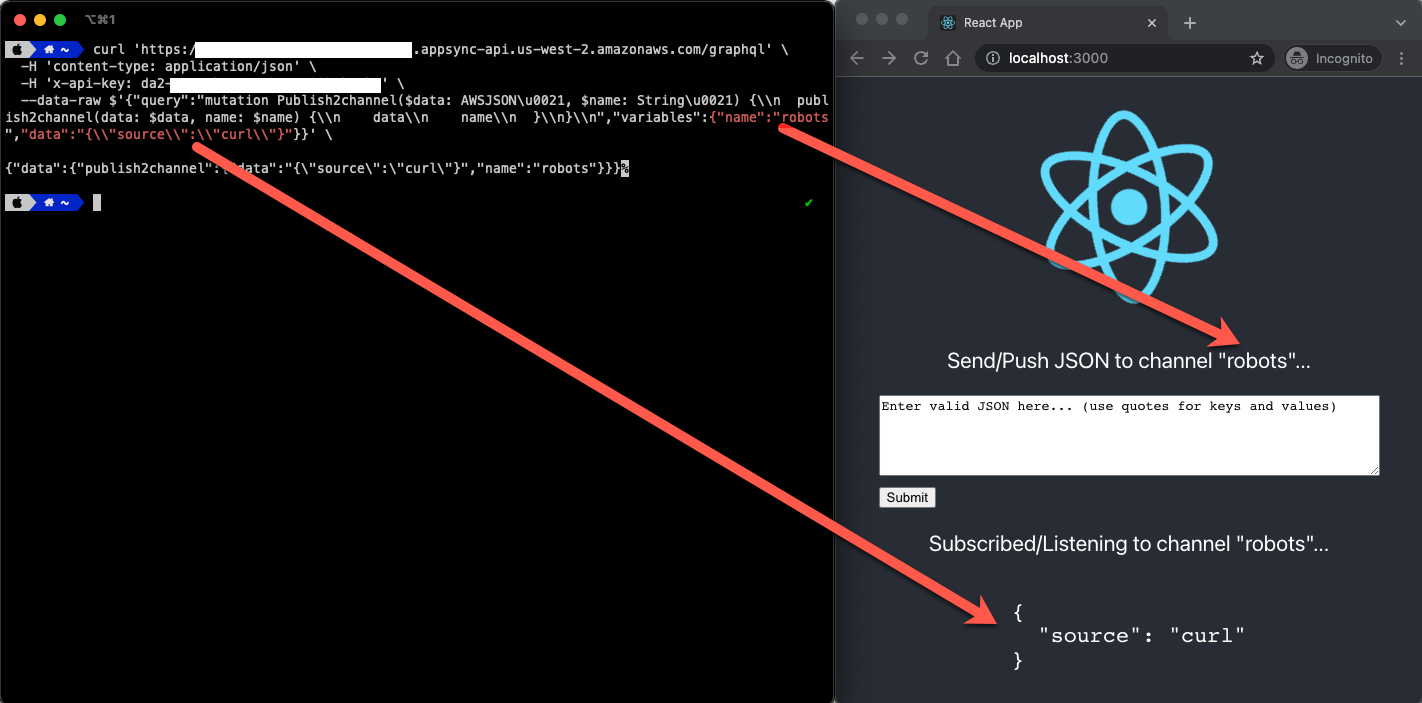Image resolution: width=1422 pixels, height=703 pixels.
Task: Click the green checkmark status in terminal
Action: [808, 203]
